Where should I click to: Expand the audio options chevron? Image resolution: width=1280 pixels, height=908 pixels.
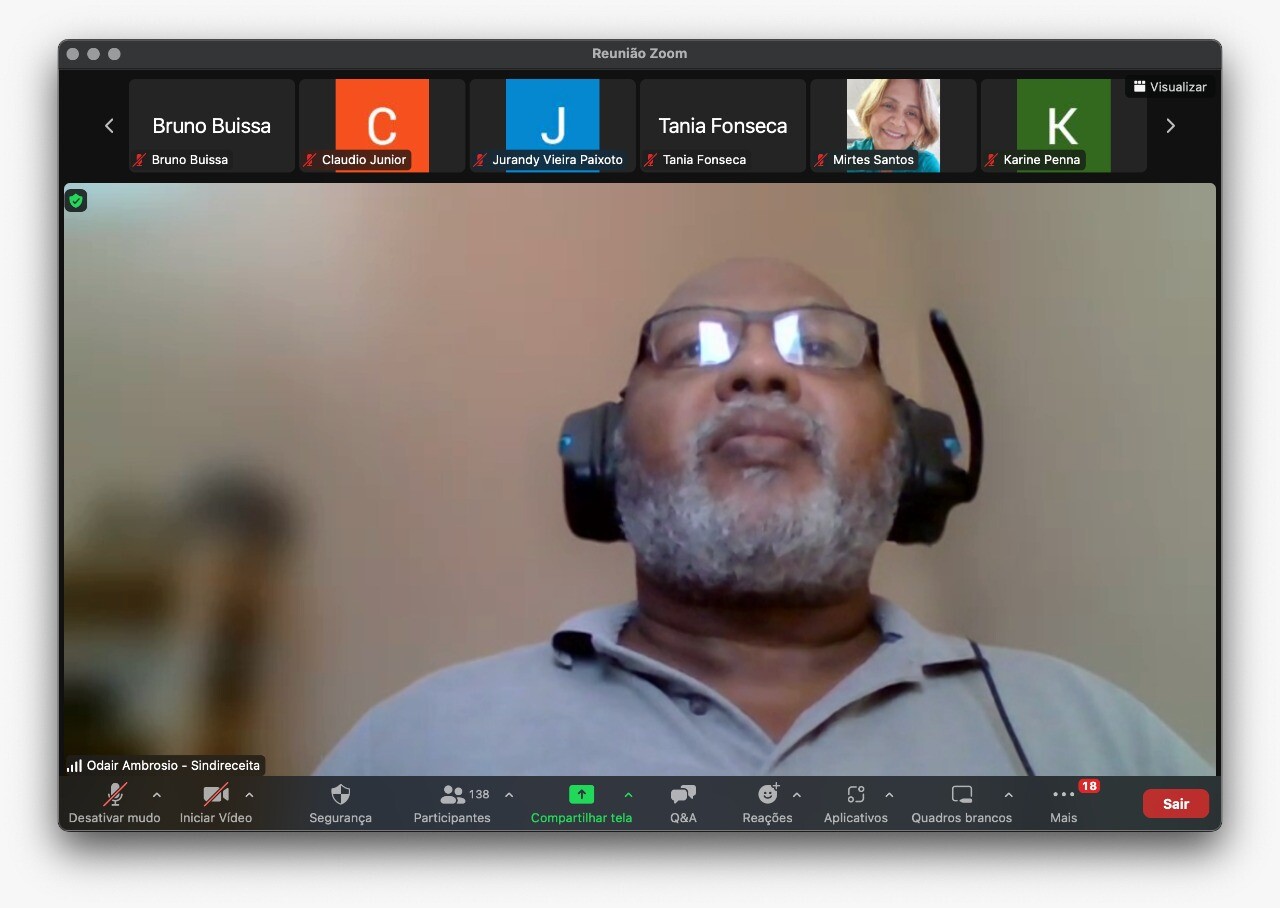click(157, 796)
